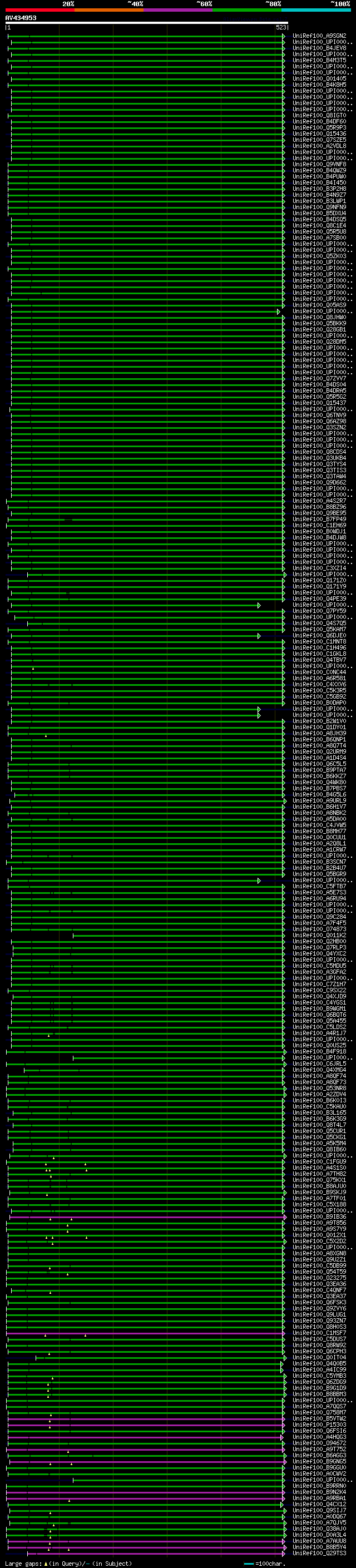Open hit UniRef100_Q5KAM7

pyautogui.click(x=319, y=630)
